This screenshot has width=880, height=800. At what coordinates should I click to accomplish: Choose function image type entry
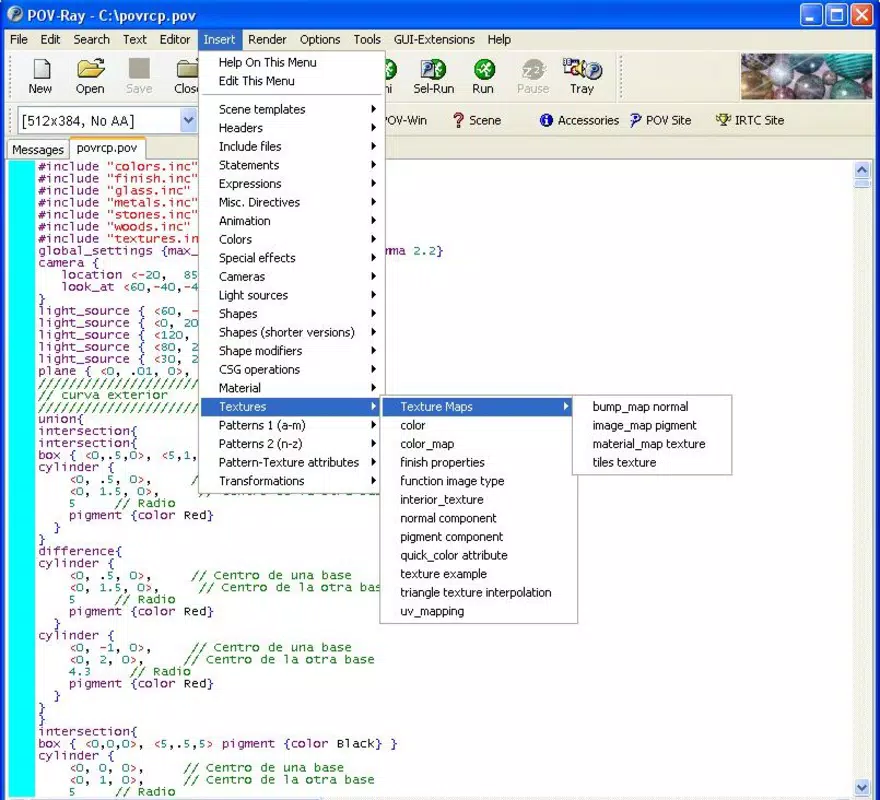[478, 481]
